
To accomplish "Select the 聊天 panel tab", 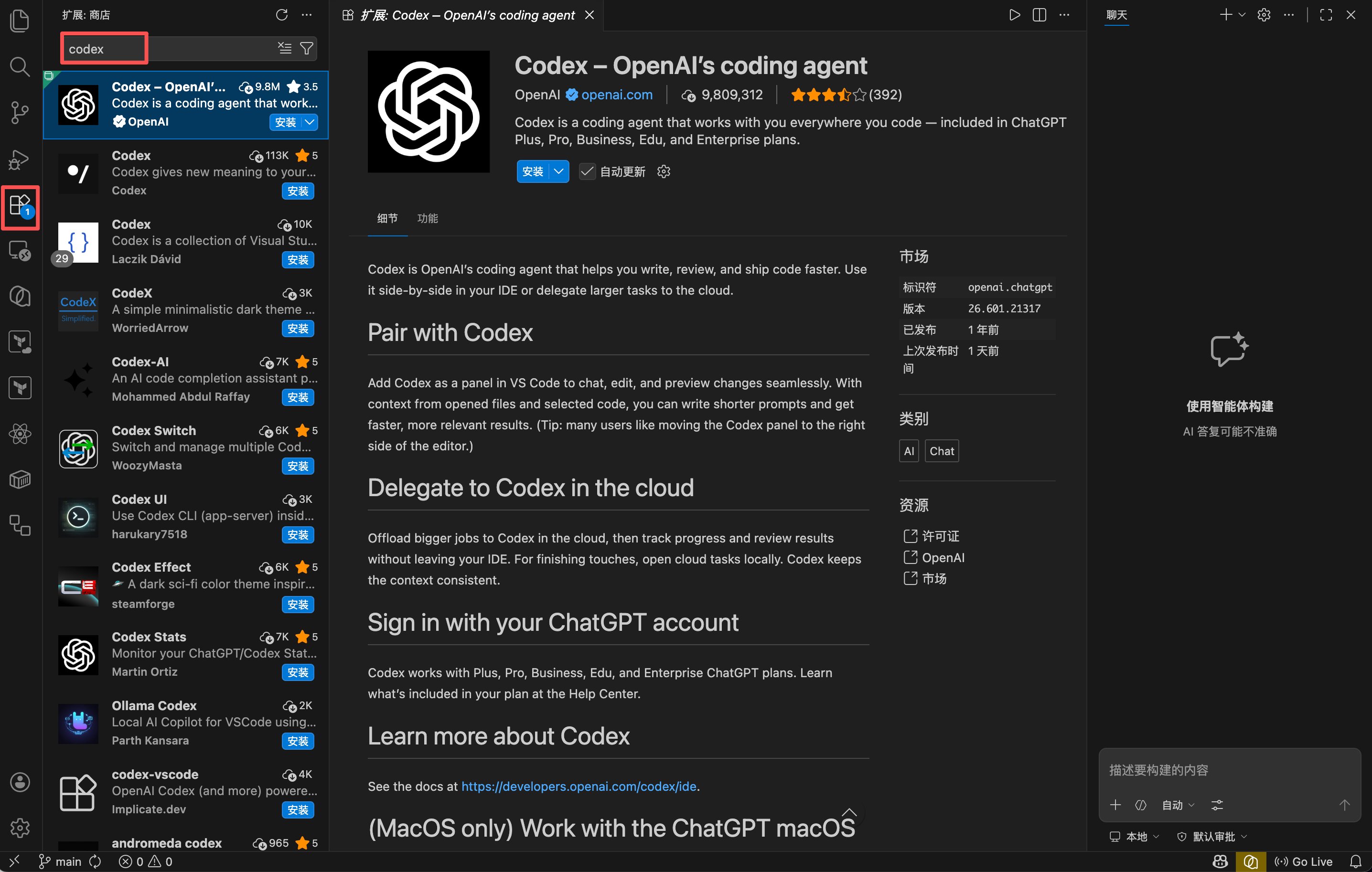I will pyautogui.click(x=1116, y=15).
